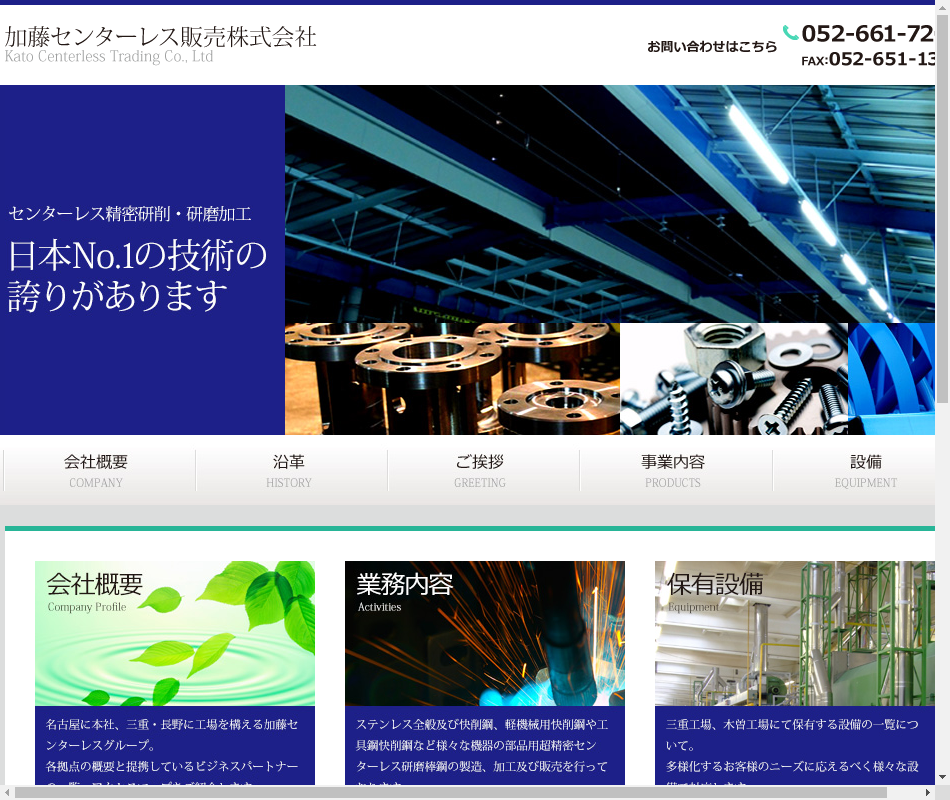
Task: Open the 事業内容 PRODUCTS menu item
Action: tap(673, 471)
